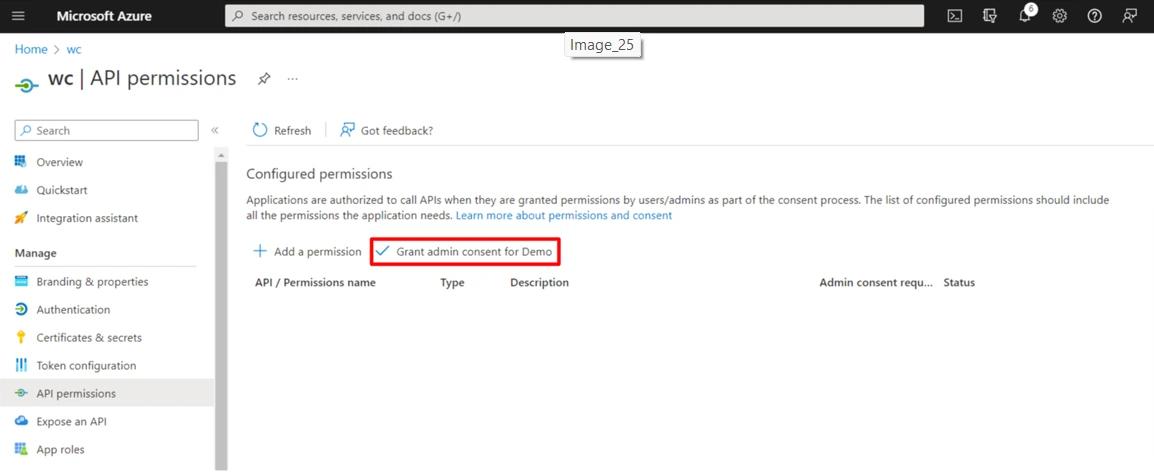Open the Authentication section
This screenshot has height=474, width=1154.
tap(73, 309)
